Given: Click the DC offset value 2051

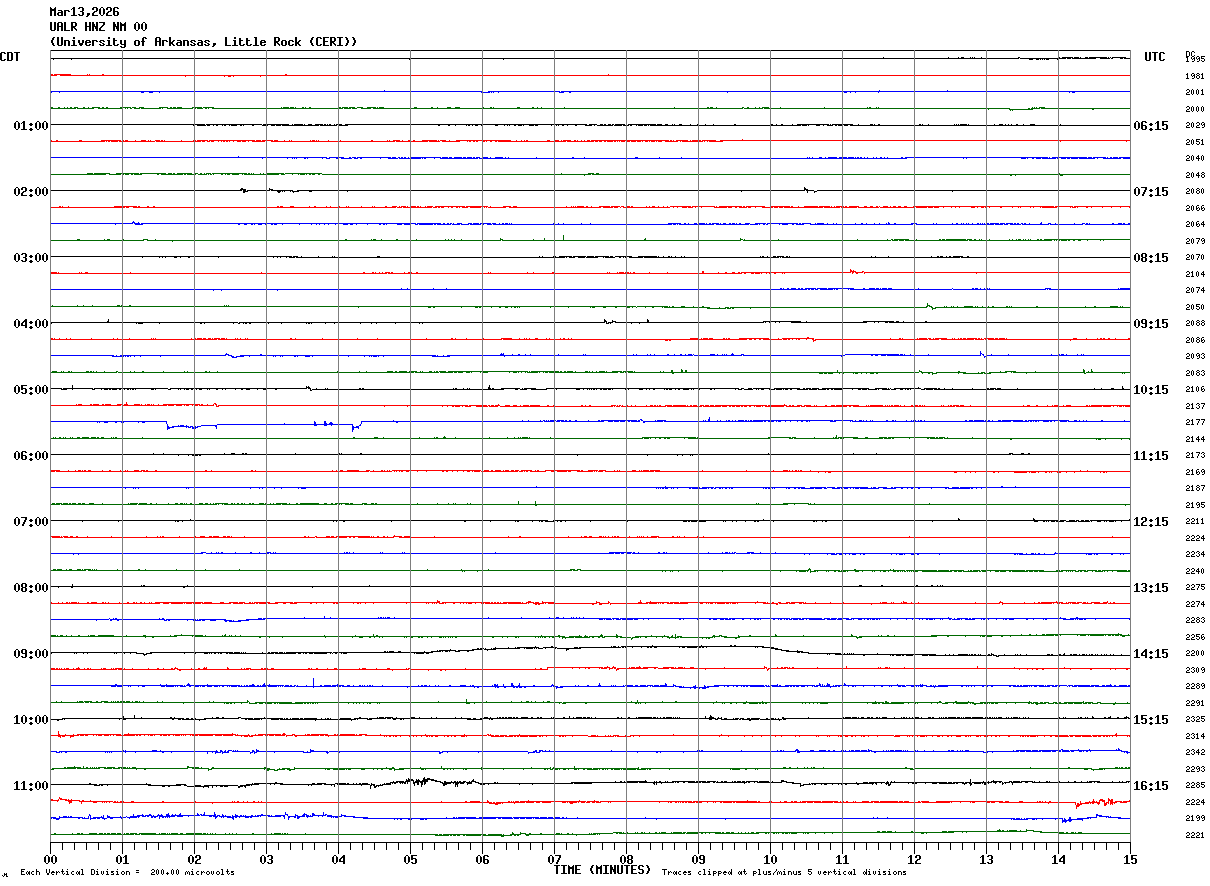Looking at the screenshot, I should tap(1195, 142).
